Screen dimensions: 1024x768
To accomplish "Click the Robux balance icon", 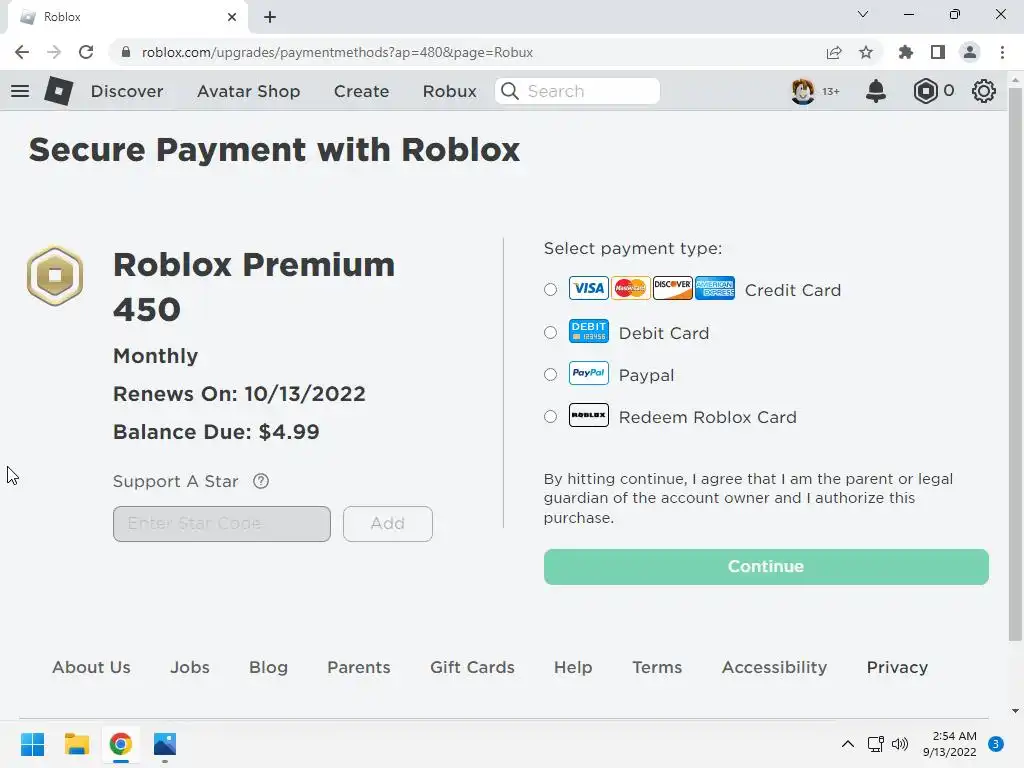I will coord(925,91).
